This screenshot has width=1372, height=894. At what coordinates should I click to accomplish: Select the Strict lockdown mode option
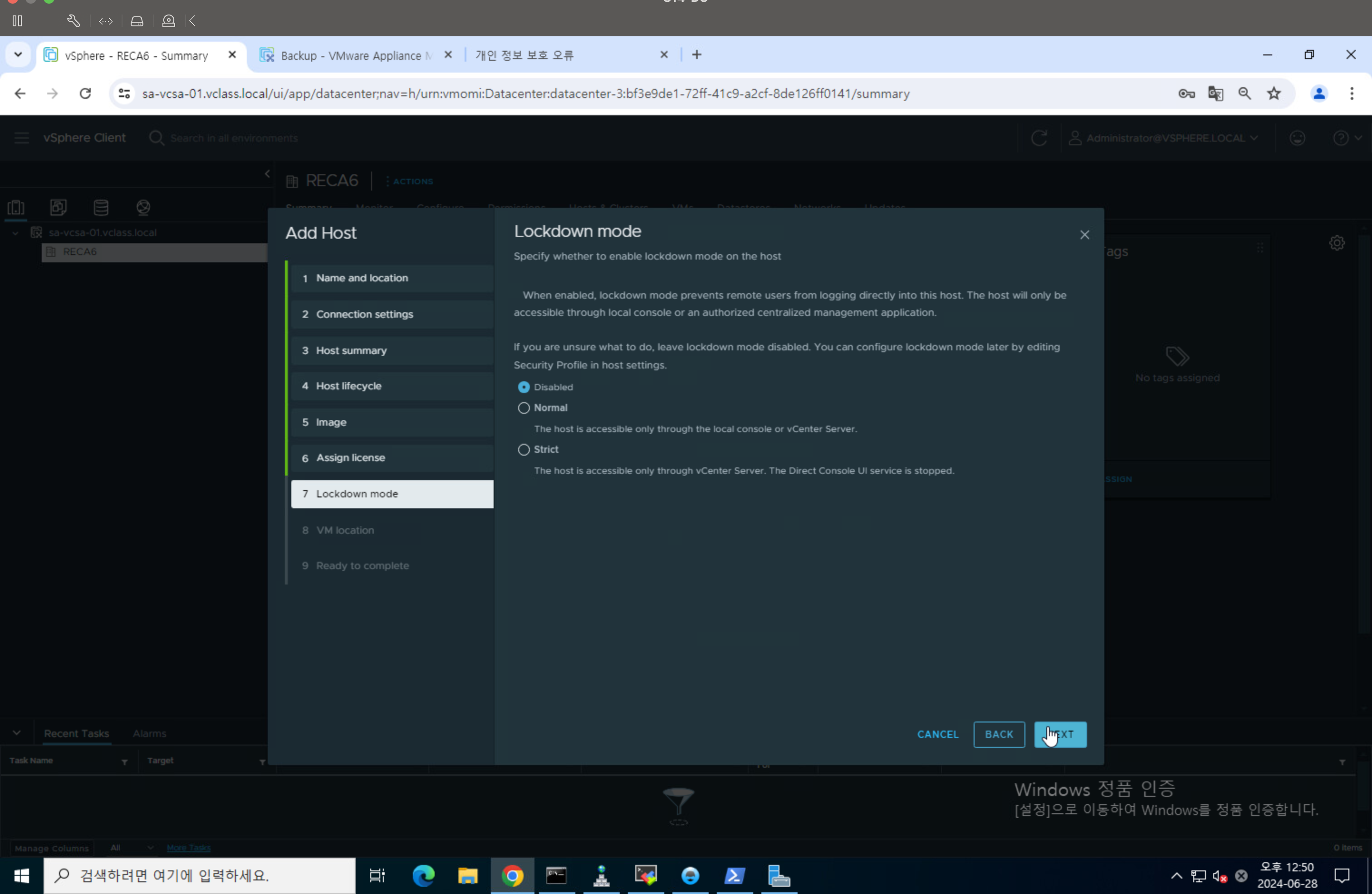pos(524,449)
